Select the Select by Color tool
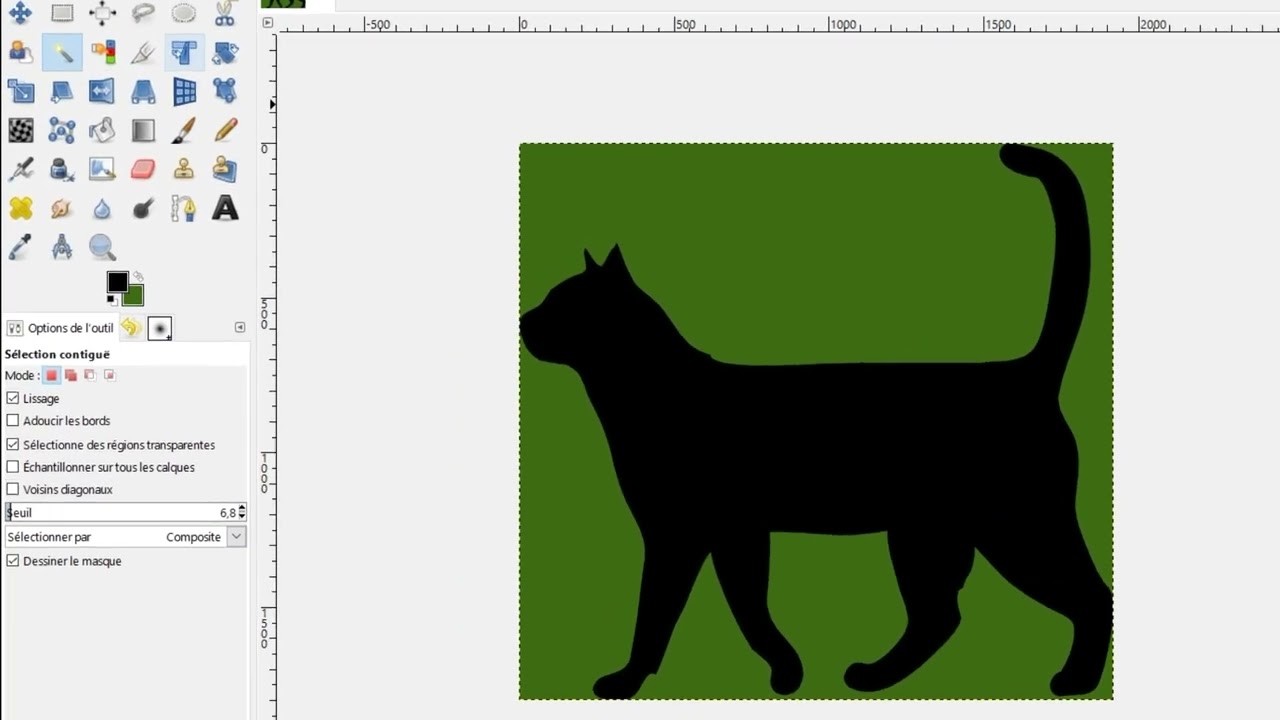Viewport: 1280px width, 720px height. click(102, 52)
